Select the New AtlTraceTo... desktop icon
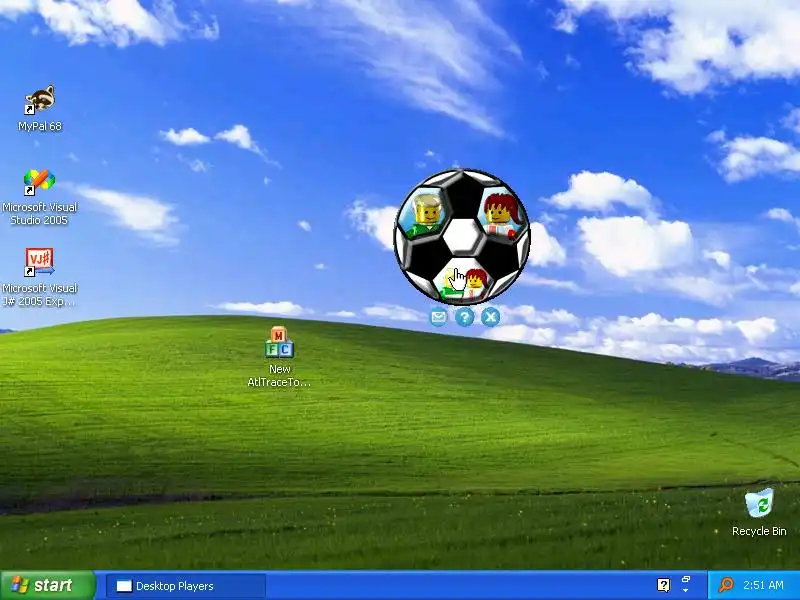This screenshot has height=600, width=800. 279,357
